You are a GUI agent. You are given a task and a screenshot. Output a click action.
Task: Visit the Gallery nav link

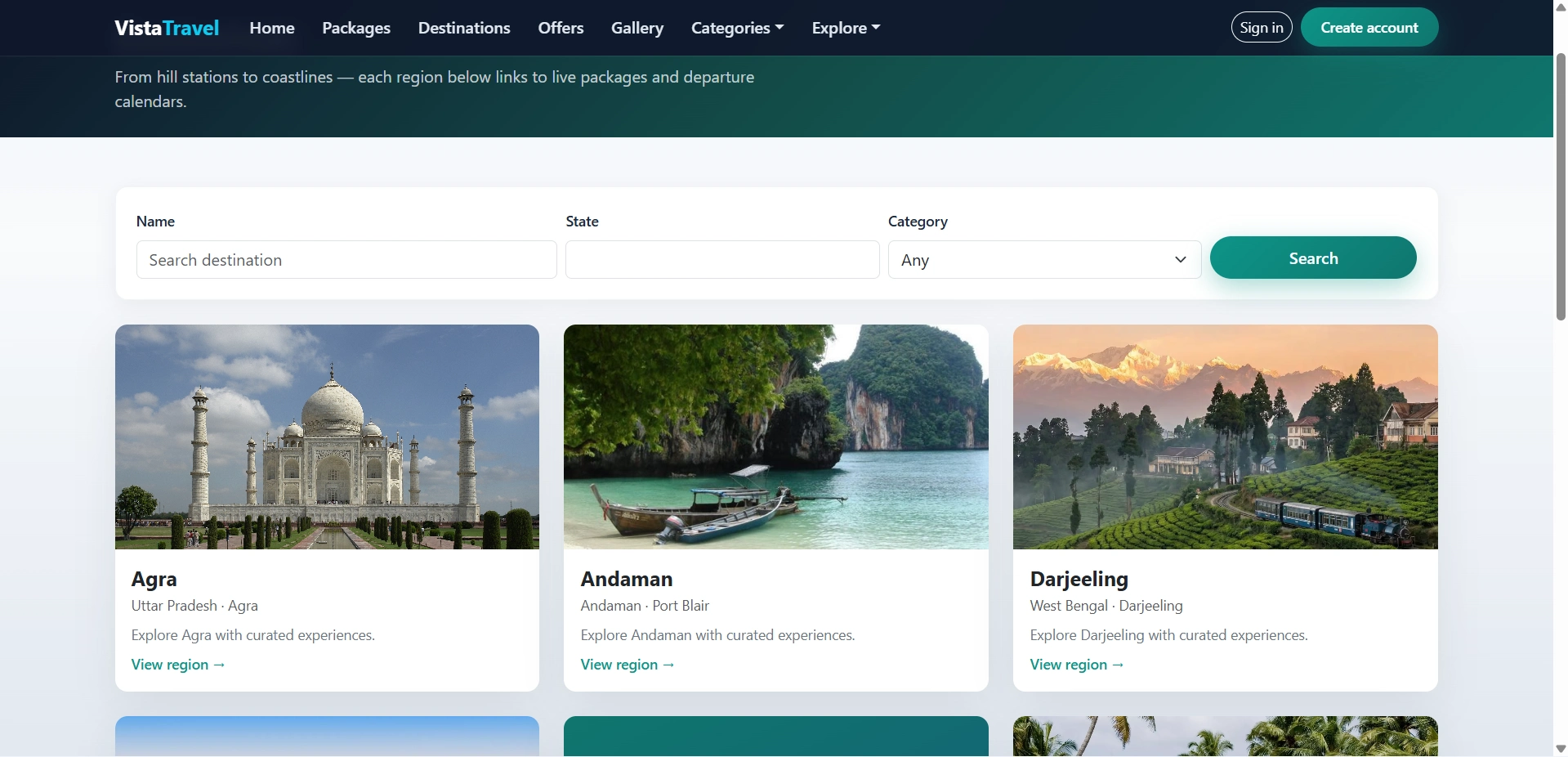pyautogui.click(x=637, y=28)
